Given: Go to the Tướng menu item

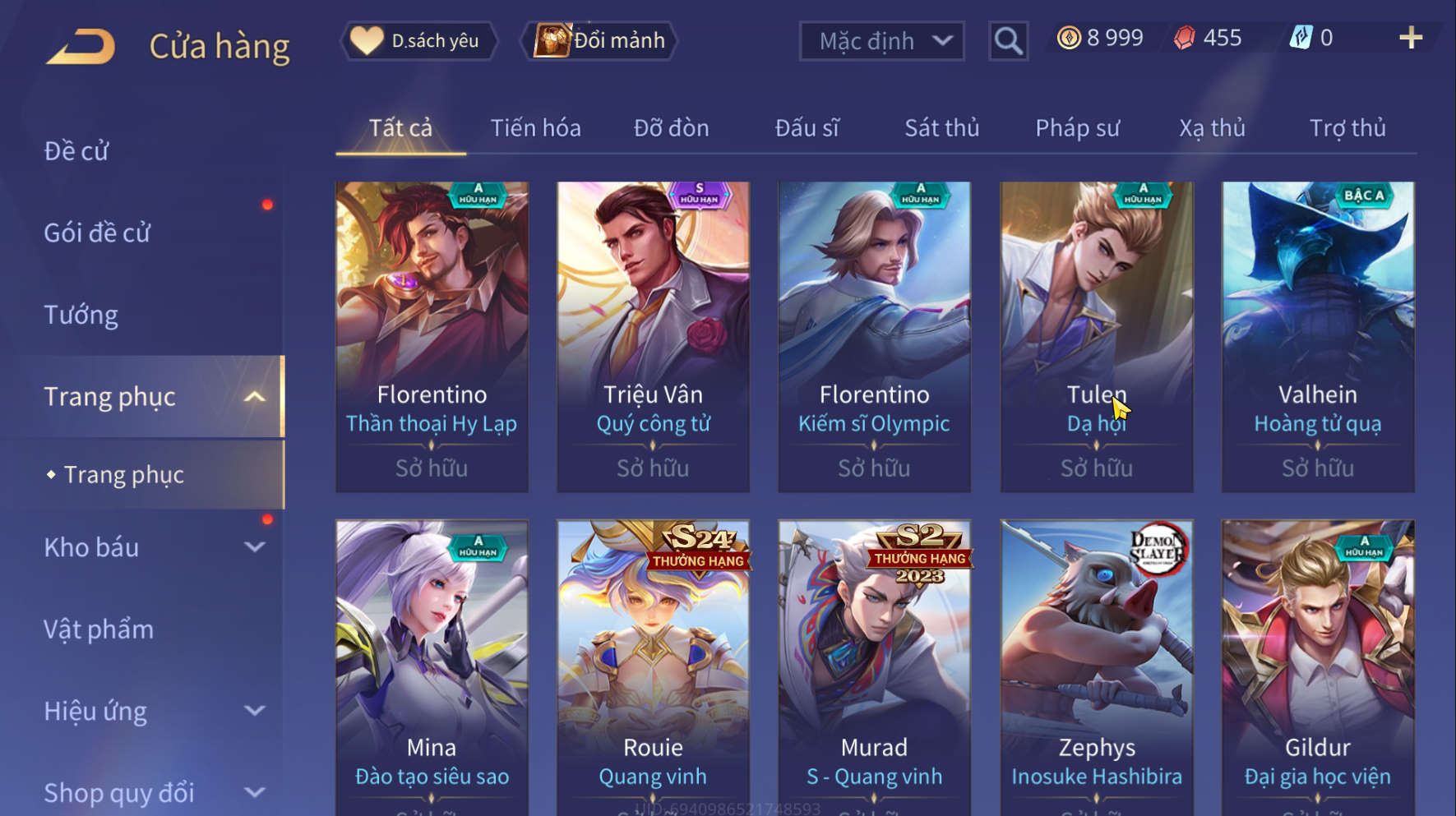Looking at the screenshot, I should [x=81, y=315].
